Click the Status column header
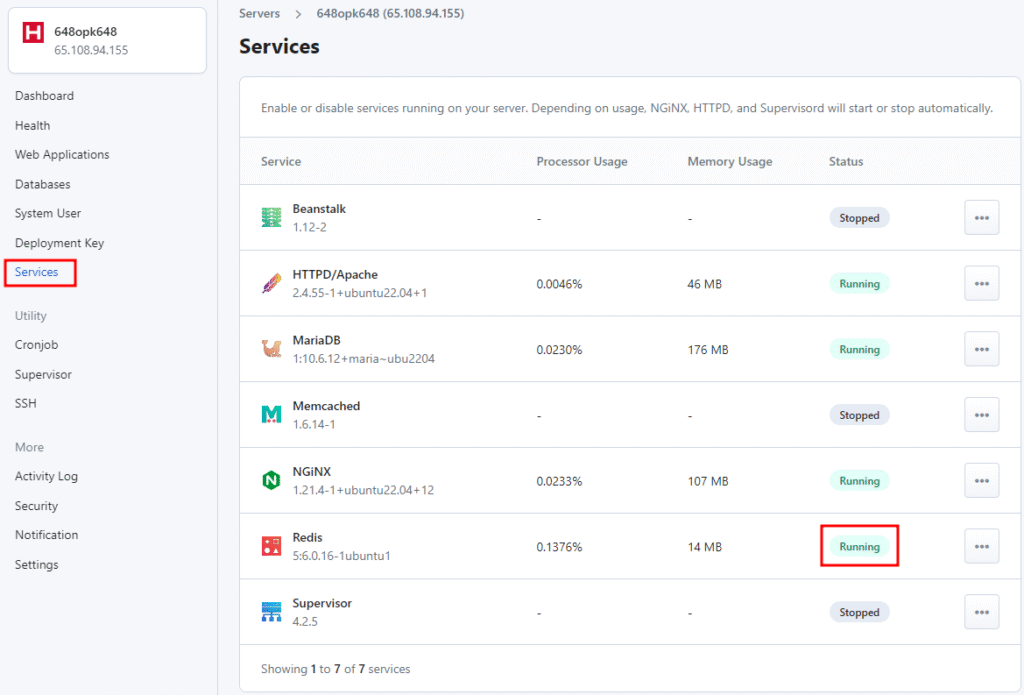 point(846,161)
